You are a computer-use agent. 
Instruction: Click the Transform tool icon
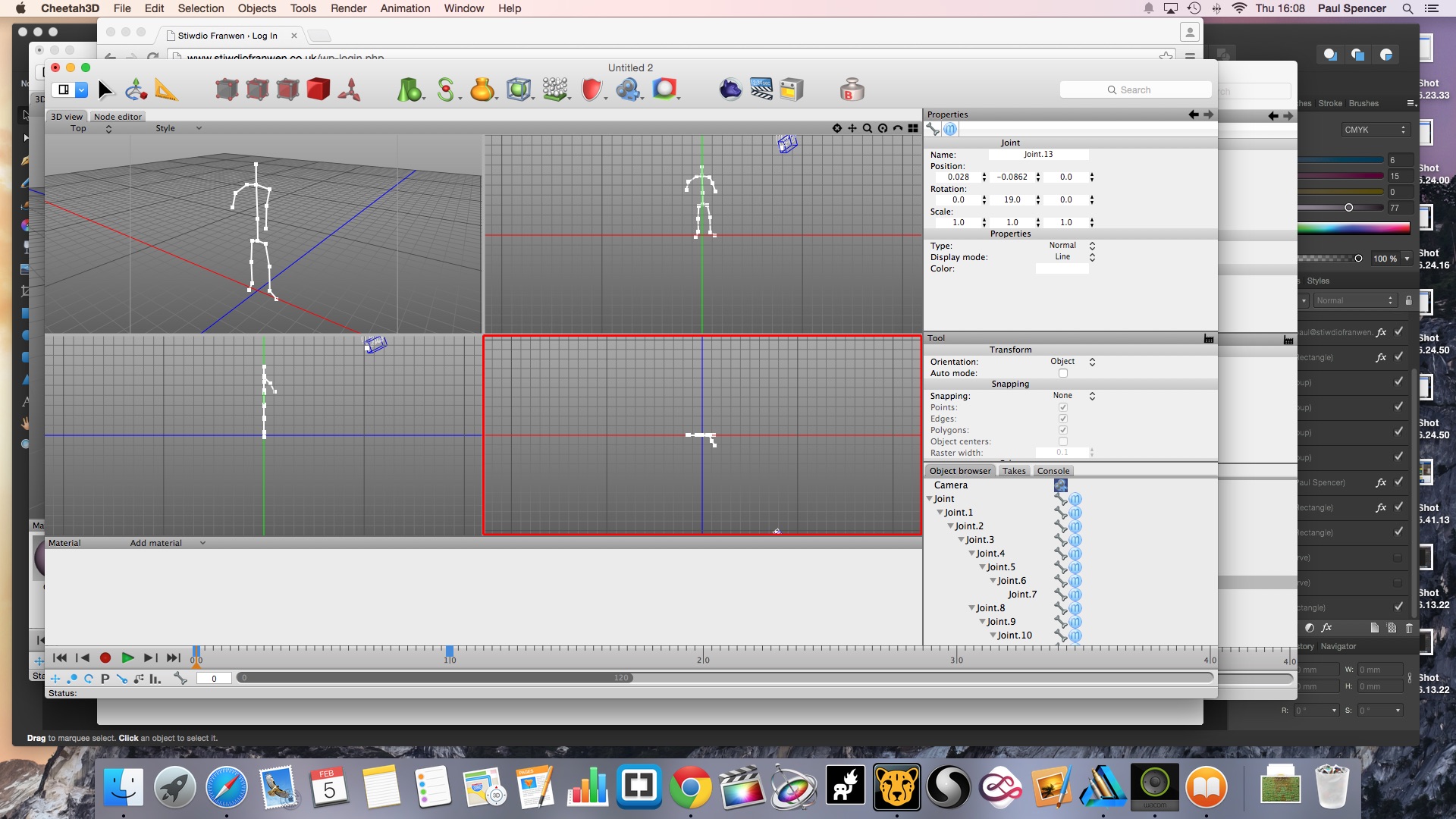pos(136,90)
